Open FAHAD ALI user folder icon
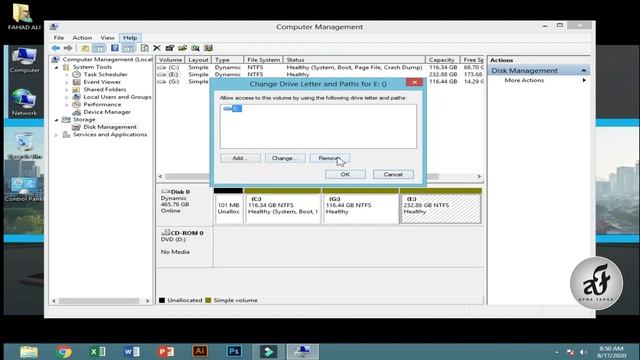 pyautogui.click(x=24, y=17)
